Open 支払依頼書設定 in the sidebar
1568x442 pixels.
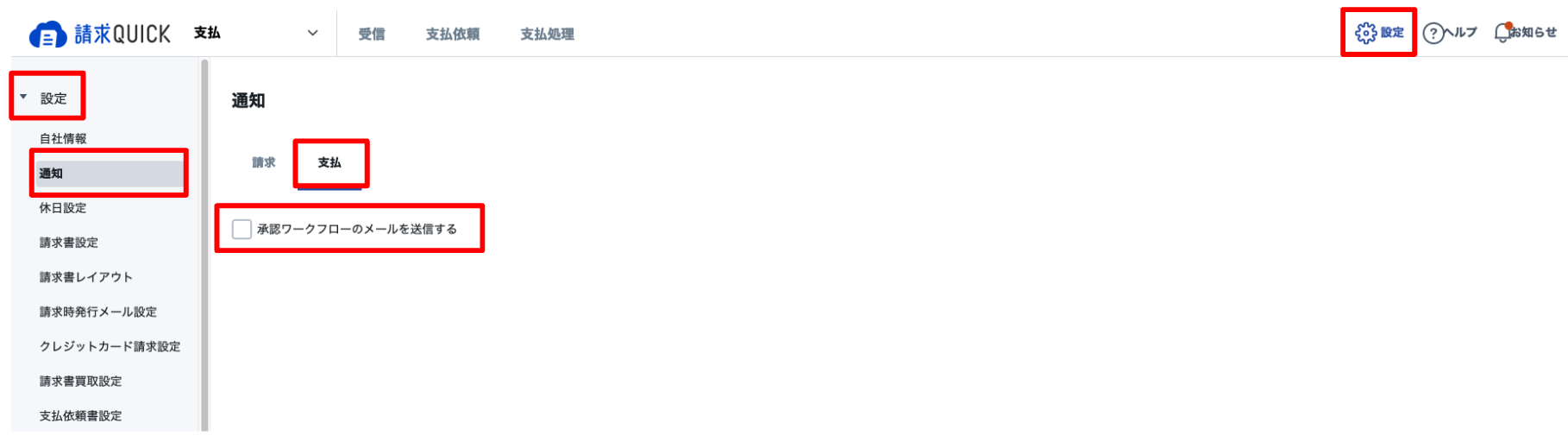81,415
